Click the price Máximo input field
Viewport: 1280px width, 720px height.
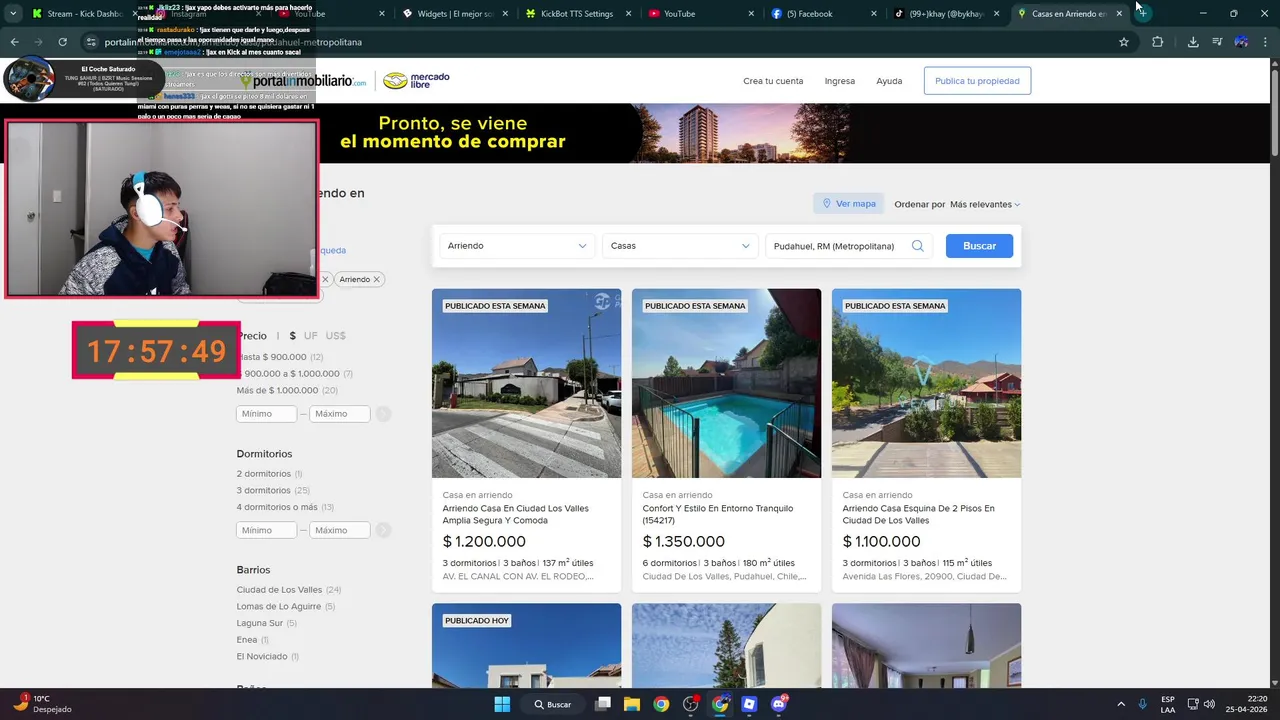tap(340, 414)
